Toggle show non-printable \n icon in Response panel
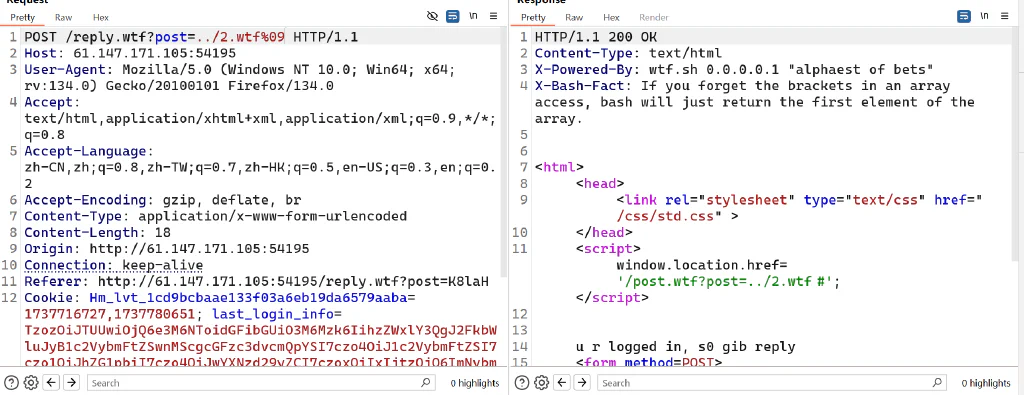This screenshot has height=395, width=1024. (x=985, y=16)
